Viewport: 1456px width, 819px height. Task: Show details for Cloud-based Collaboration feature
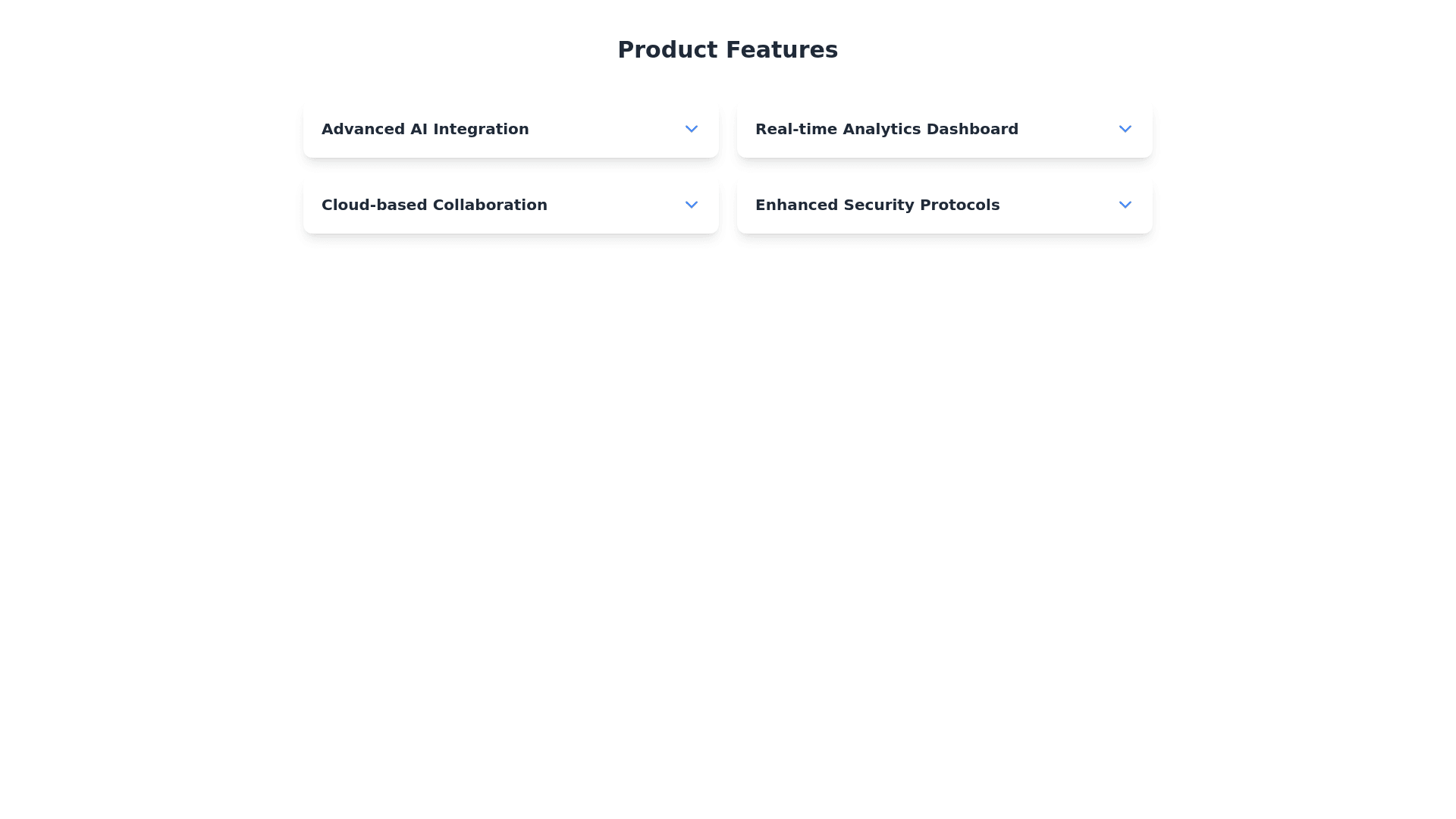(x=510, y=205)
